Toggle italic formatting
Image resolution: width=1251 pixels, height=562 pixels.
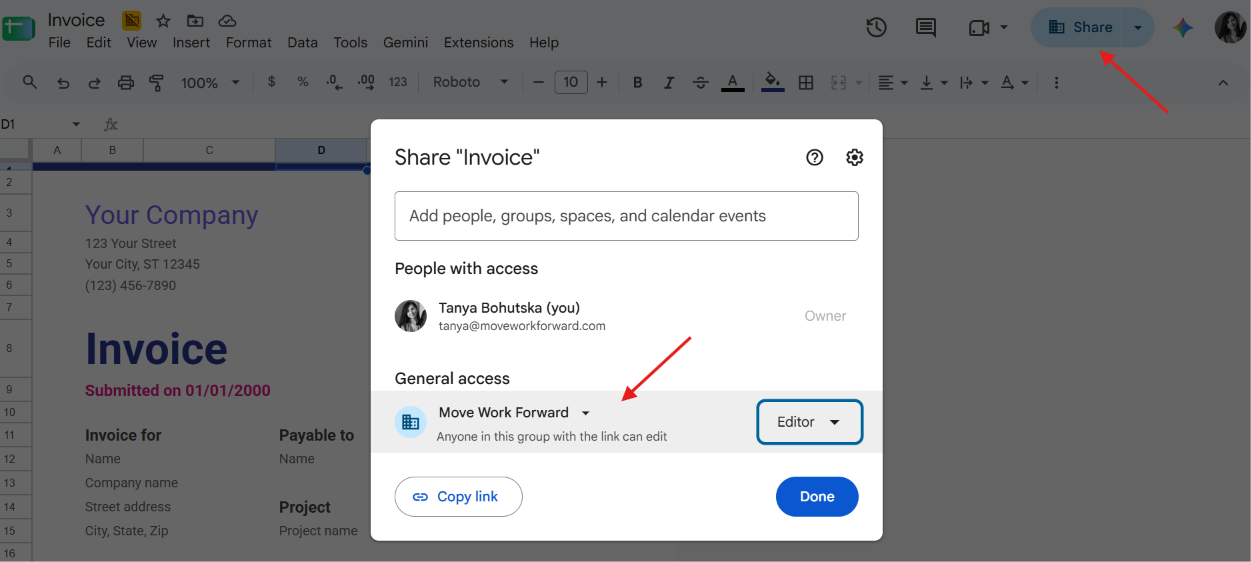click(669, 83)
